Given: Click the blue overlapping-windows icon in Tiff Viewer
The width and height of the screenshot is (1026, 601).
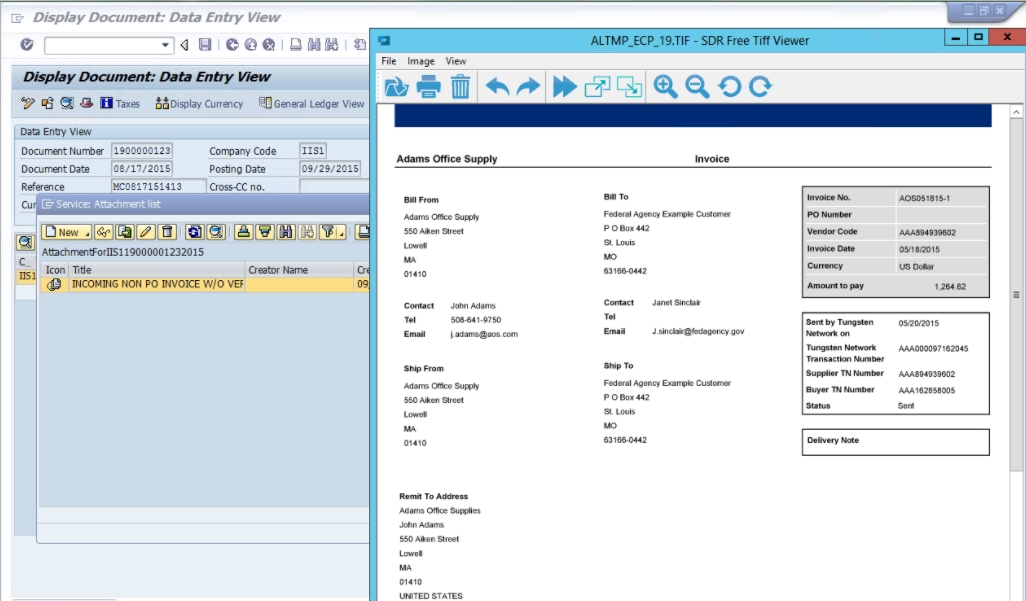Looking at the screenshot, I should pos(597,86).
